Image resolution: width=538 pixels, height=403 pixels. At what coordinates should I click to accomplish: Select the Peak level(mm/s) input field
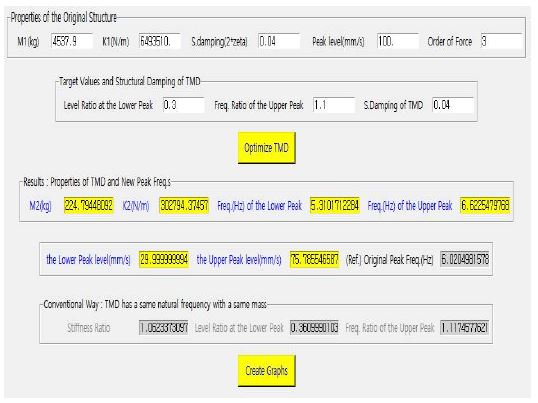pos(398,42)
